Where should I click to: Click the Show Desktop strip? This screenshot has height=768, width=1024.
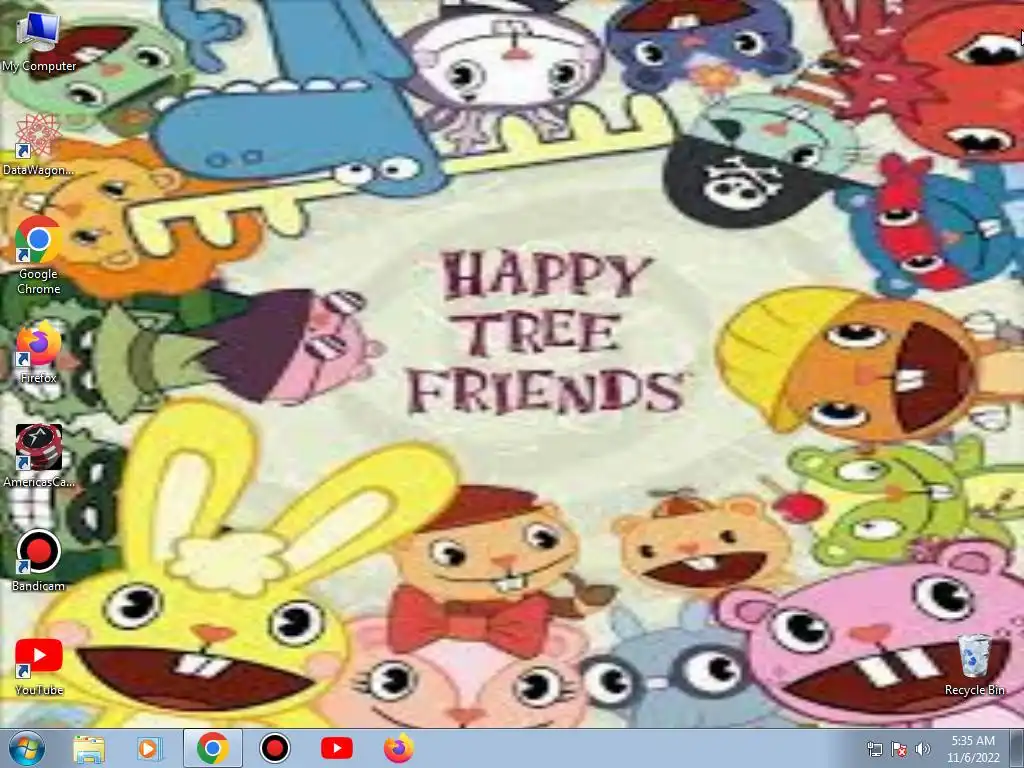click(x=1017, y=748)
